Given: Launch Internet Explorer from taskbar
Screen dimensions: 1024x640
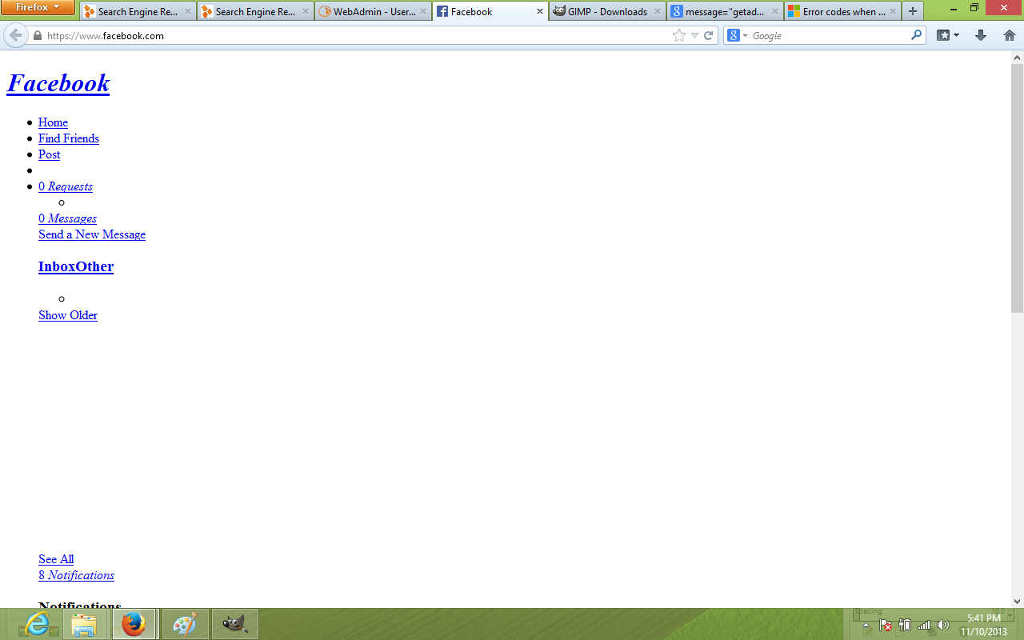Looking at the screenshot, I should (x=37, y=624).
